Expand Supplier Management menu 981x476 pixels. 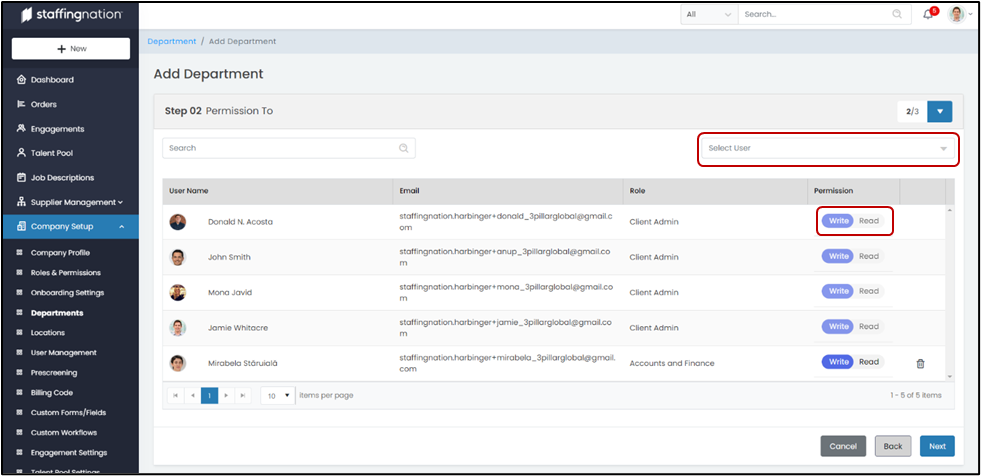70,202
